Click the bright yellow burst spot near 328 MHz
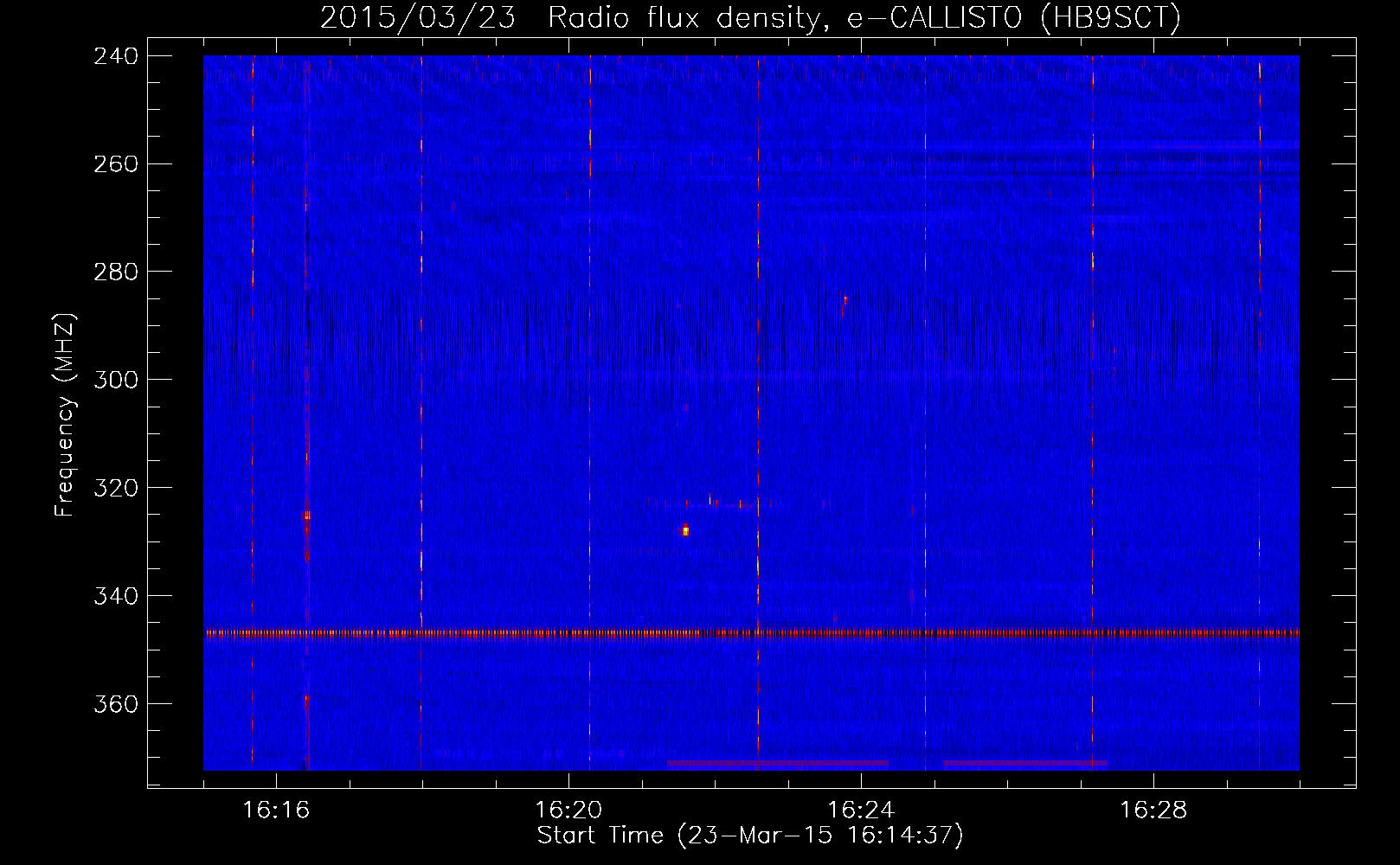 point(685,530)
